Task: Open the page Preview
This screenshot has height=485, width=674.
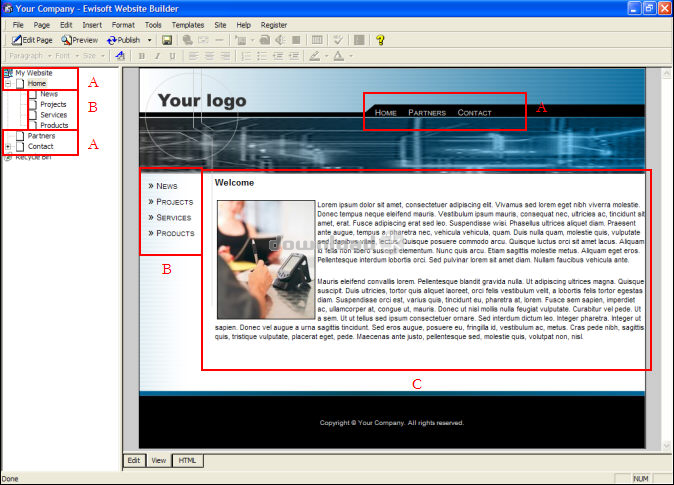Action: 80,40
